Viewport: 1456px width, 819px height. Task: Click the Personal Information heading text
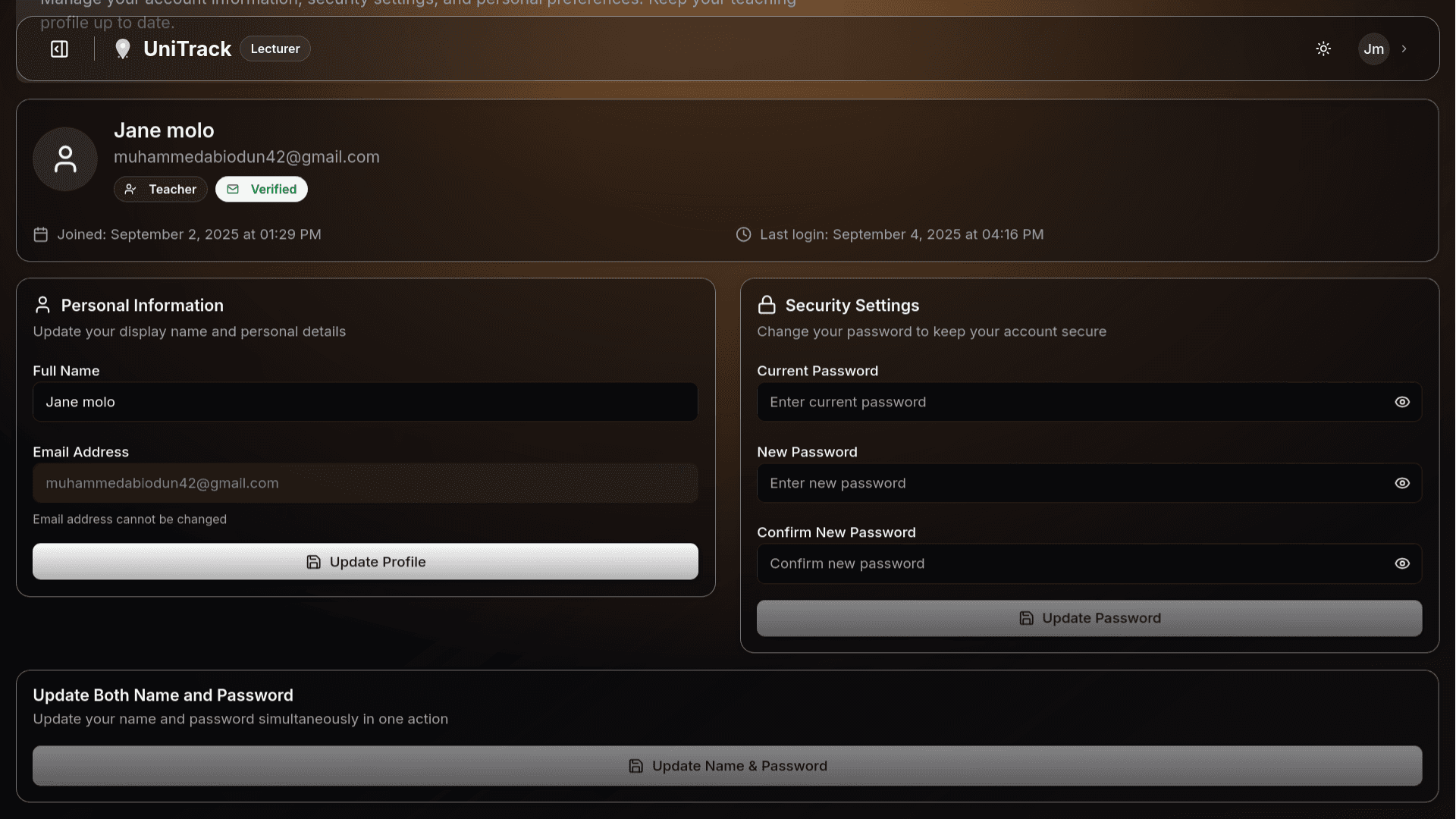pyautogui.click(x=143, y=306)
